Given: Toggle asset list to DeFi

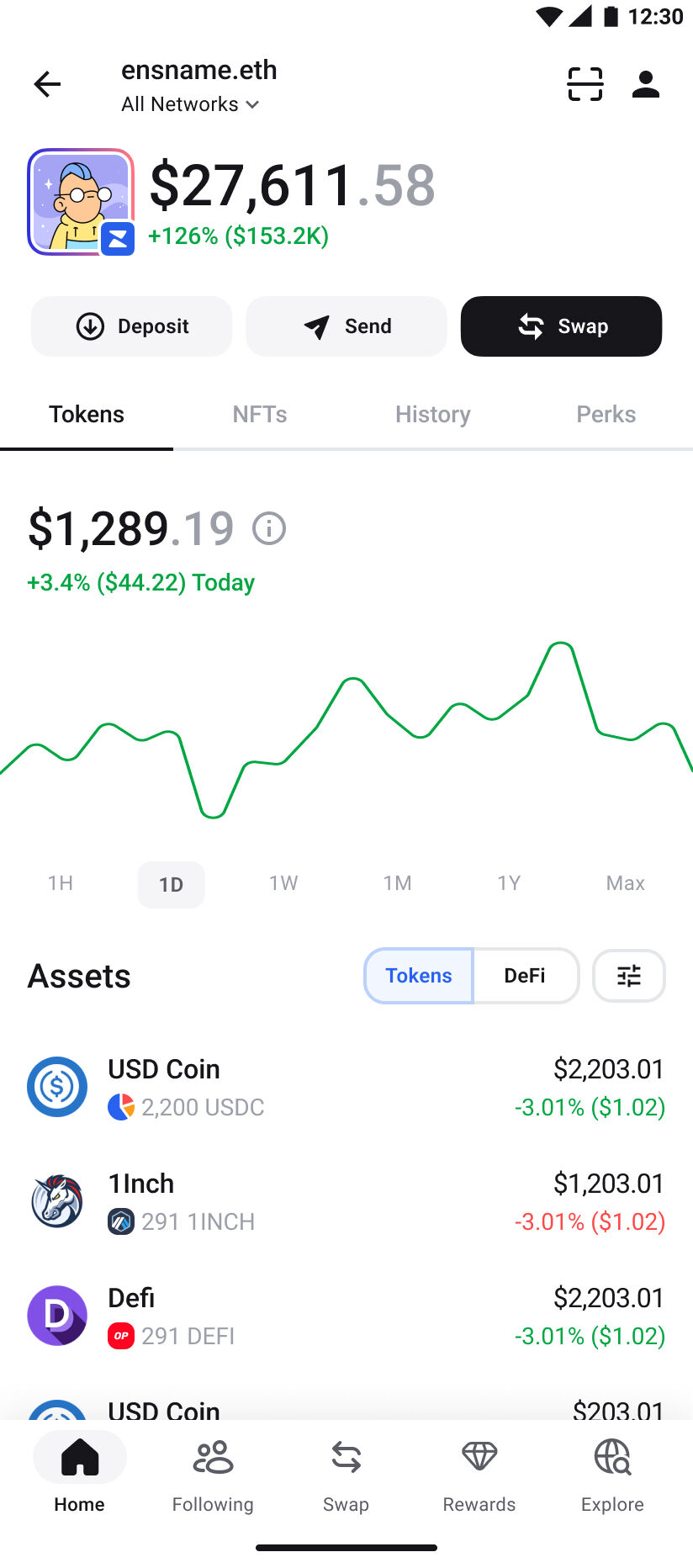Looking at the screenshot, I should (525, 976).
